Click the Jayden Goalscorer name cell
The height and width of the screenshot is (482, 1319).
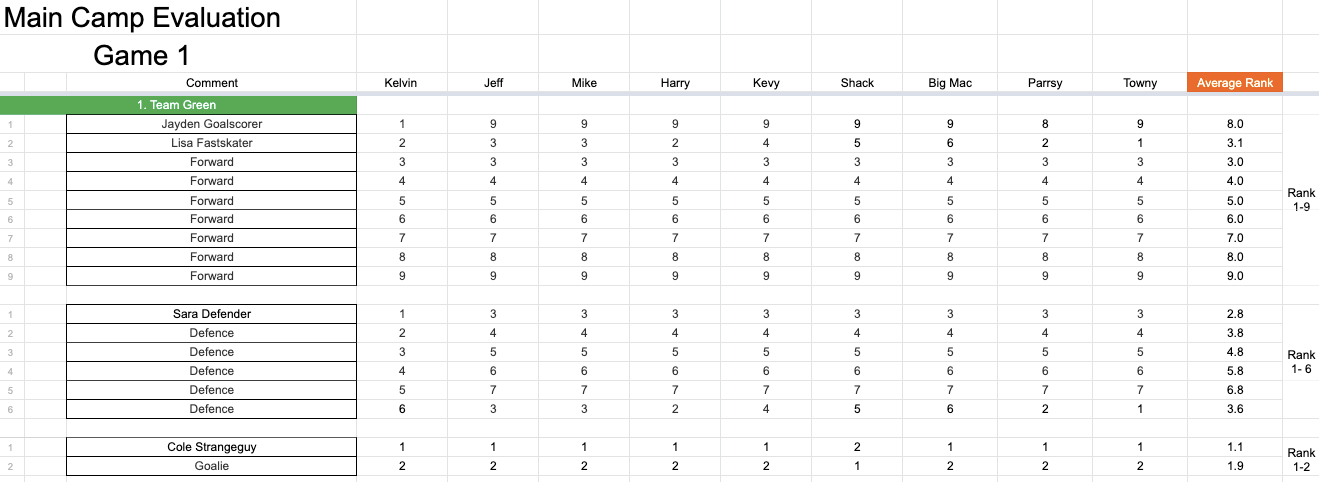tap(211, 124)
